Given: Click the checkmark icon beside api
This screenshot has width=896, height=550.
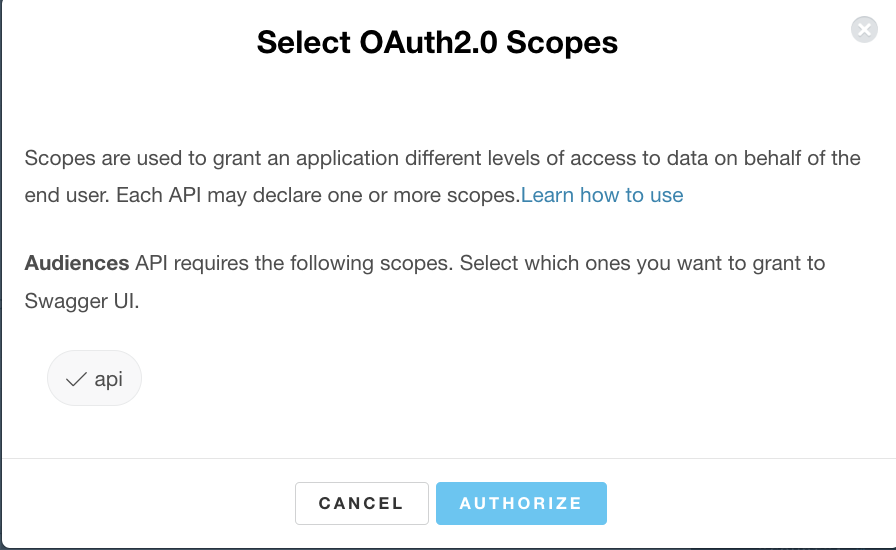Looking at the screenshot, I should click(x=75, y=379).
